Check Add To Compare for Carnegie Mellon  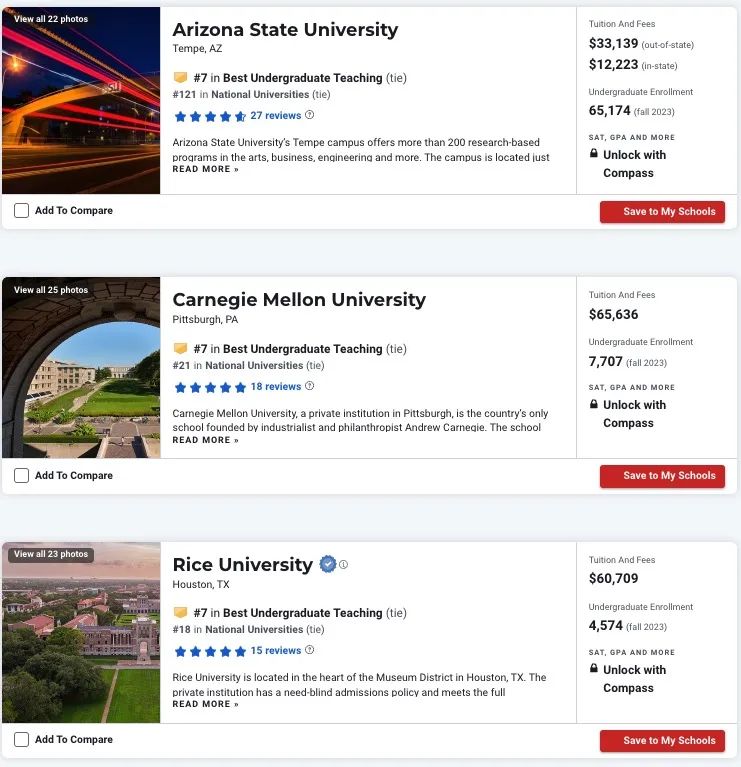coord(21,475)
